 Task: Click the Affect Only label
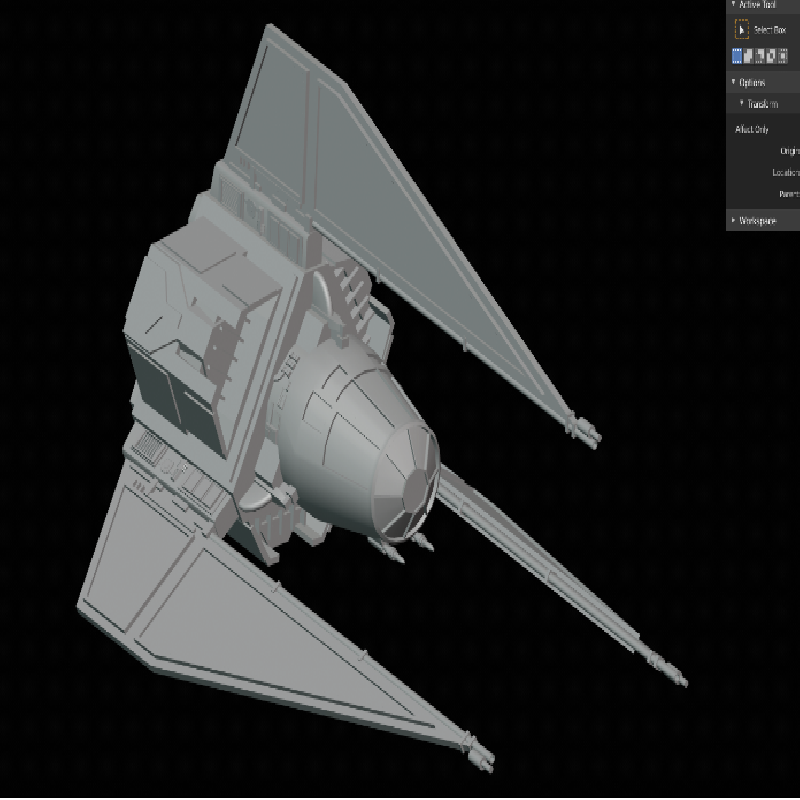752,129
